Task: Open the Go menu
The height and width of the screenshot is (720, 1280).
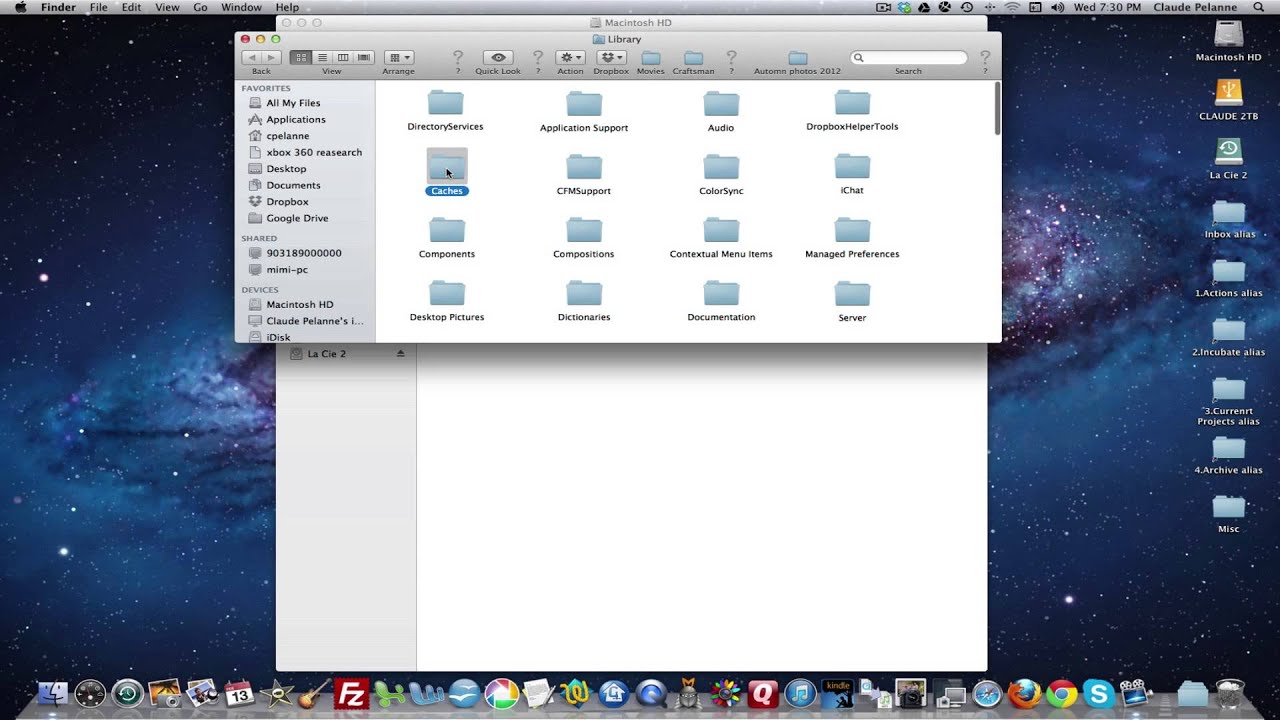Action: [x=200, y=7]
